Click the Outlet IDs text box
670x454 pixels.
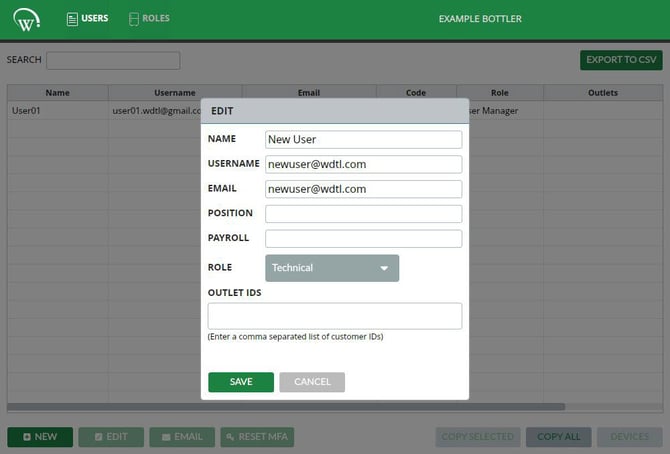click(x=335, y=316)
